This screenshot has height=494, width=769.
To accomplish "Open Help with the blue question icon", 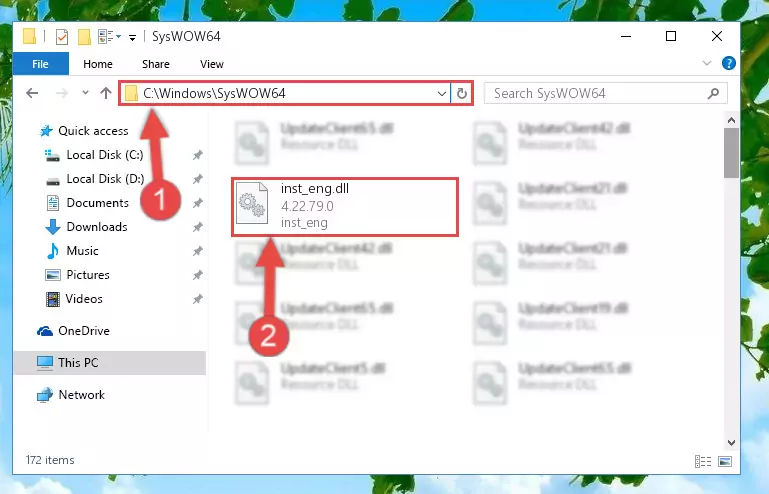I will click(728, 63).
